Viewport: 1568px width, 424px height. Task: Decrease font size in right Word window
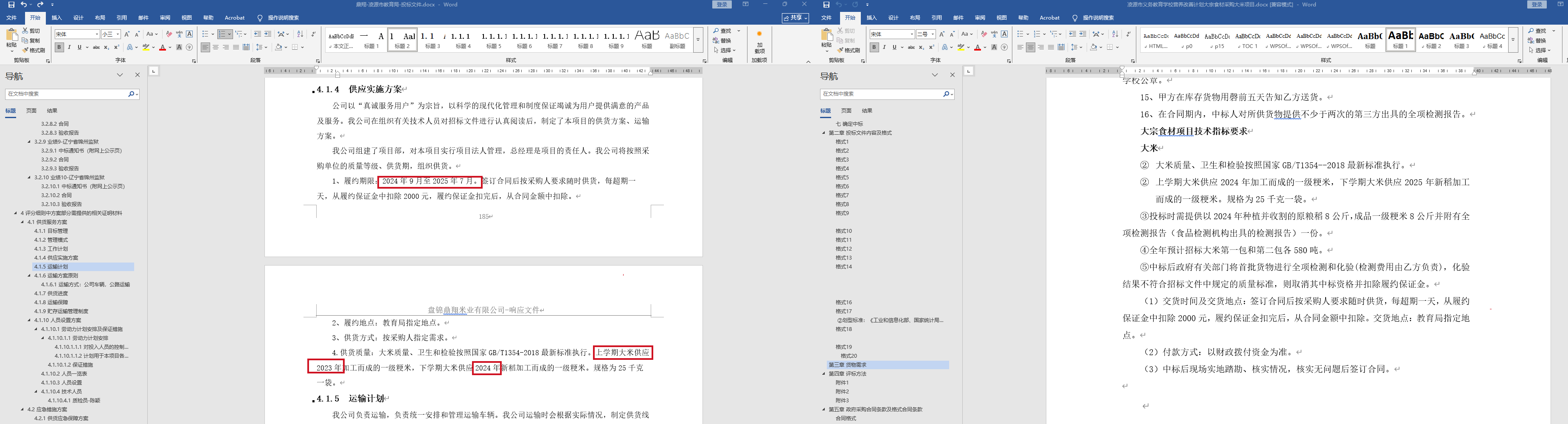pos(952,34)
